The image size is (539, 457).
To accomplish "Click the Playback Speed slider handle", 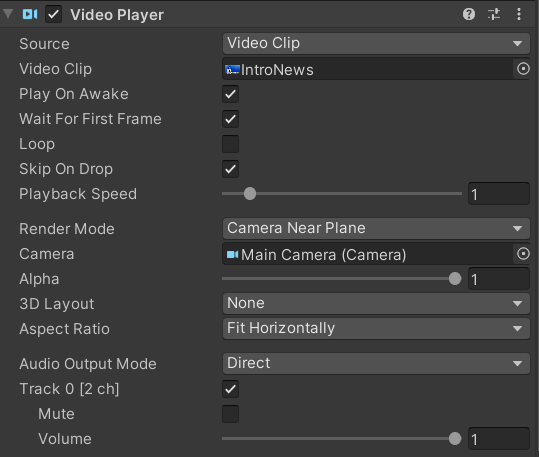I will tap(250, 194).
